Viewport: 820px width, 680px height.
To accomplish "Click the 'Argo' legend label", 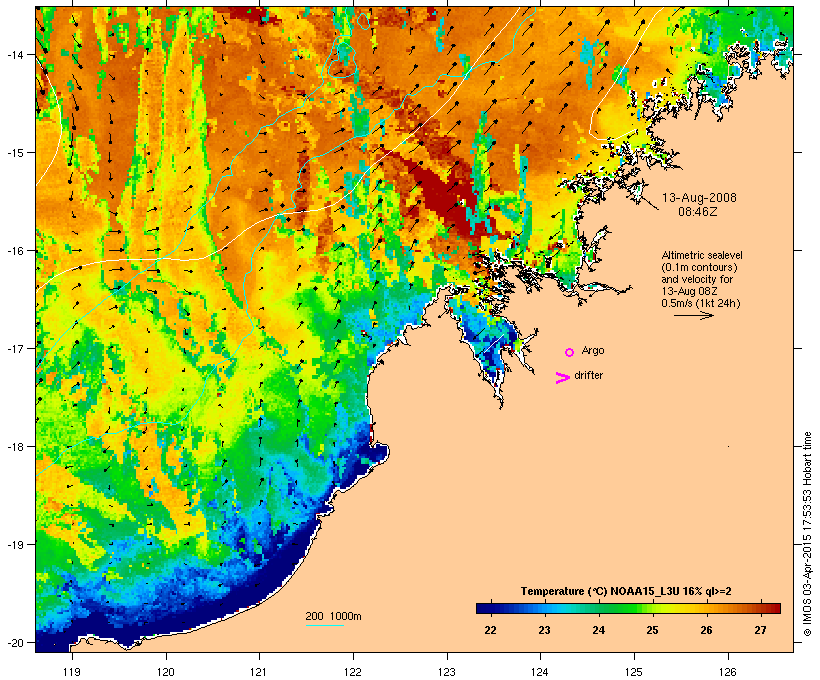I will point(593,350).
